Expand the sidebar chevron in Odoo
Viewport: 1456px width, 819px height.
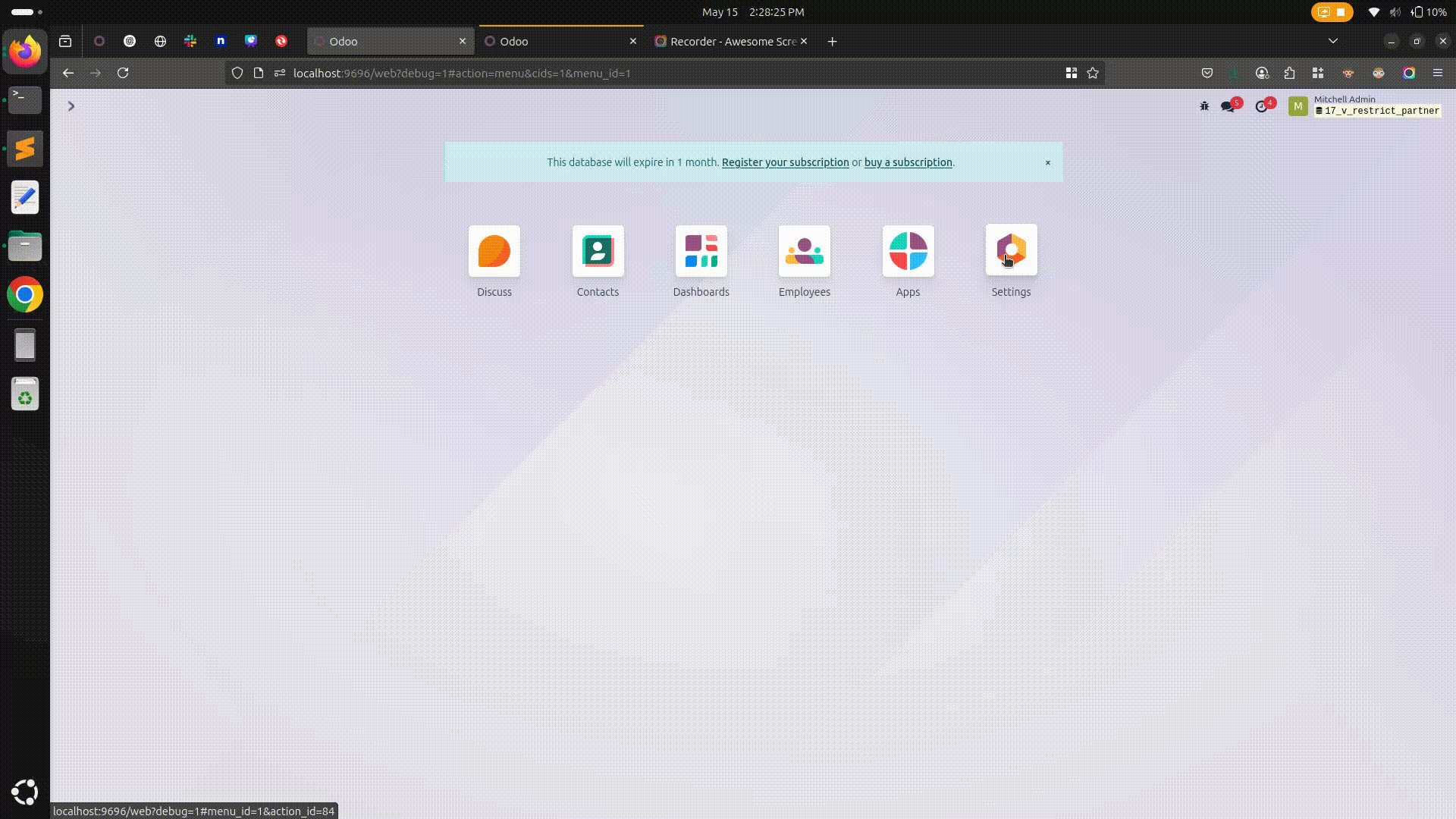(71, 106)
